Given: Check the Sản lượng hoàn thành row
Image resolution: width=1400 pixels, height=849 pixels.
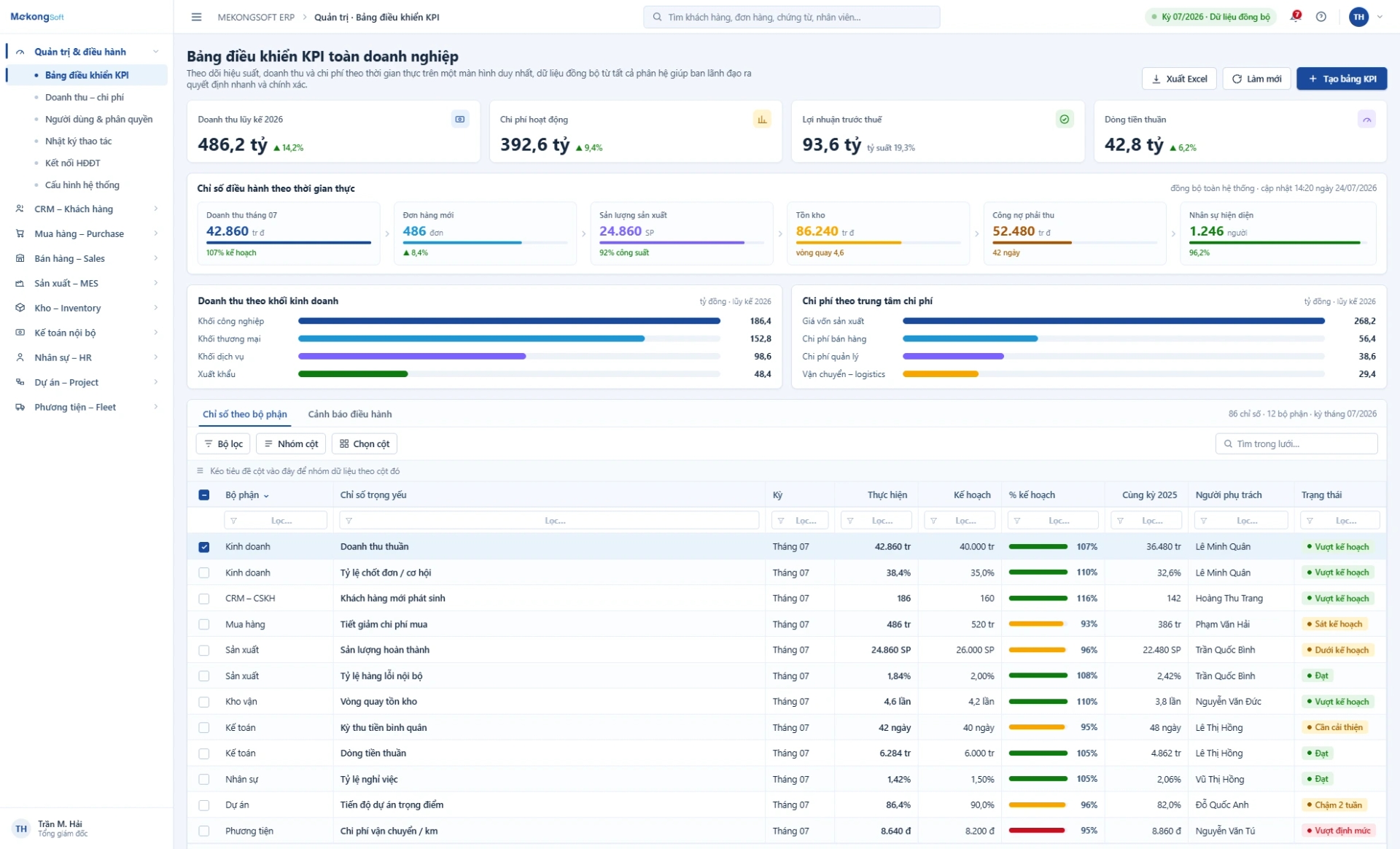Looking at the screenshot, I should tap(203, 650).
